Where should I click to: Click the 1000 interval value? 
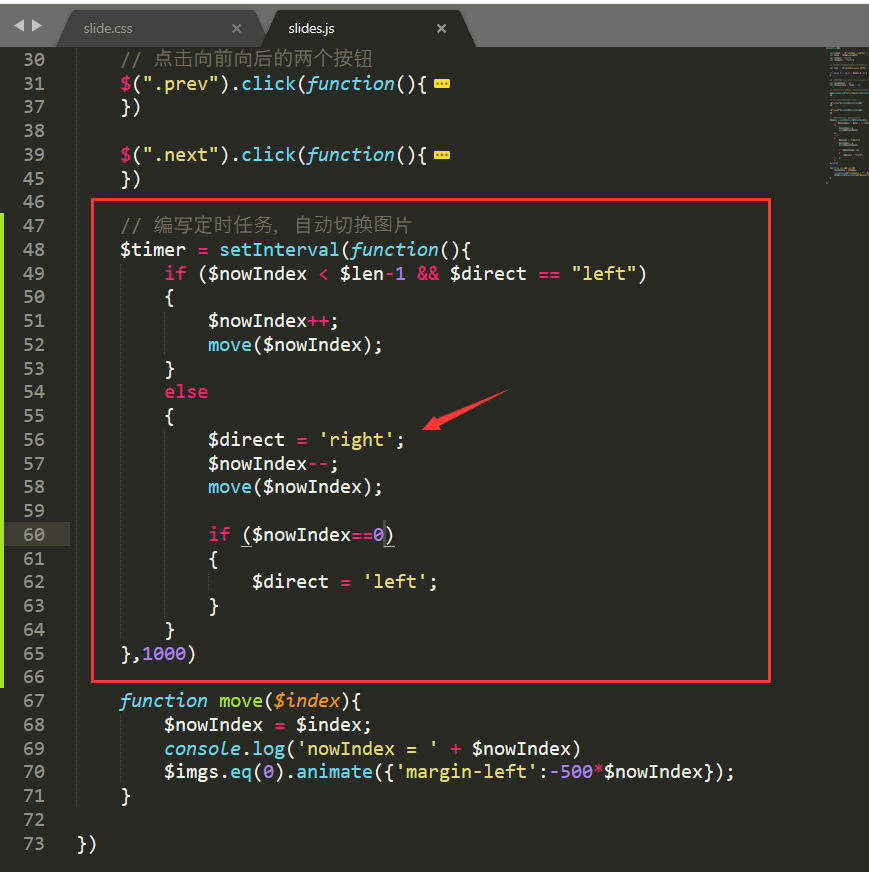coord(163,653)
